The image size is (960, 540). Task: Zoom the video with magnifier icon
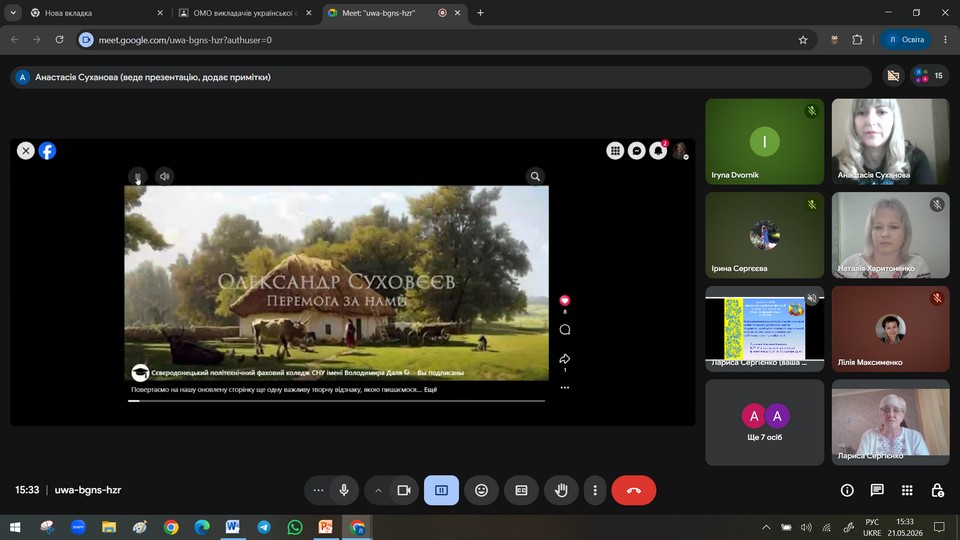[535, 176]
